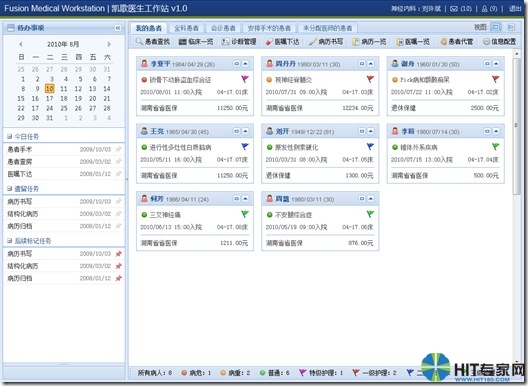Click the 结构化病历 row under 后续标记任务
This screenshot has height=386, width=528.
pyautogui.click(x=64, y=266)
